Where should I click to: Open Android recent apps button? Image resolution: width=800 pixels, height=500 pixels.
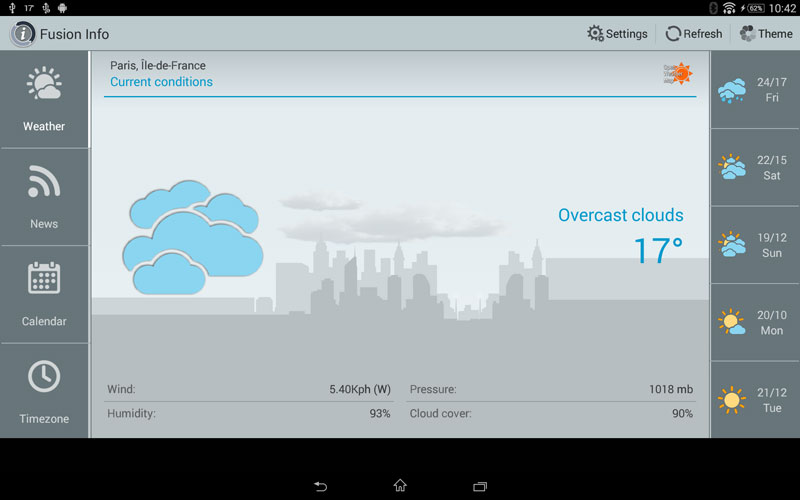pos(480,486)
